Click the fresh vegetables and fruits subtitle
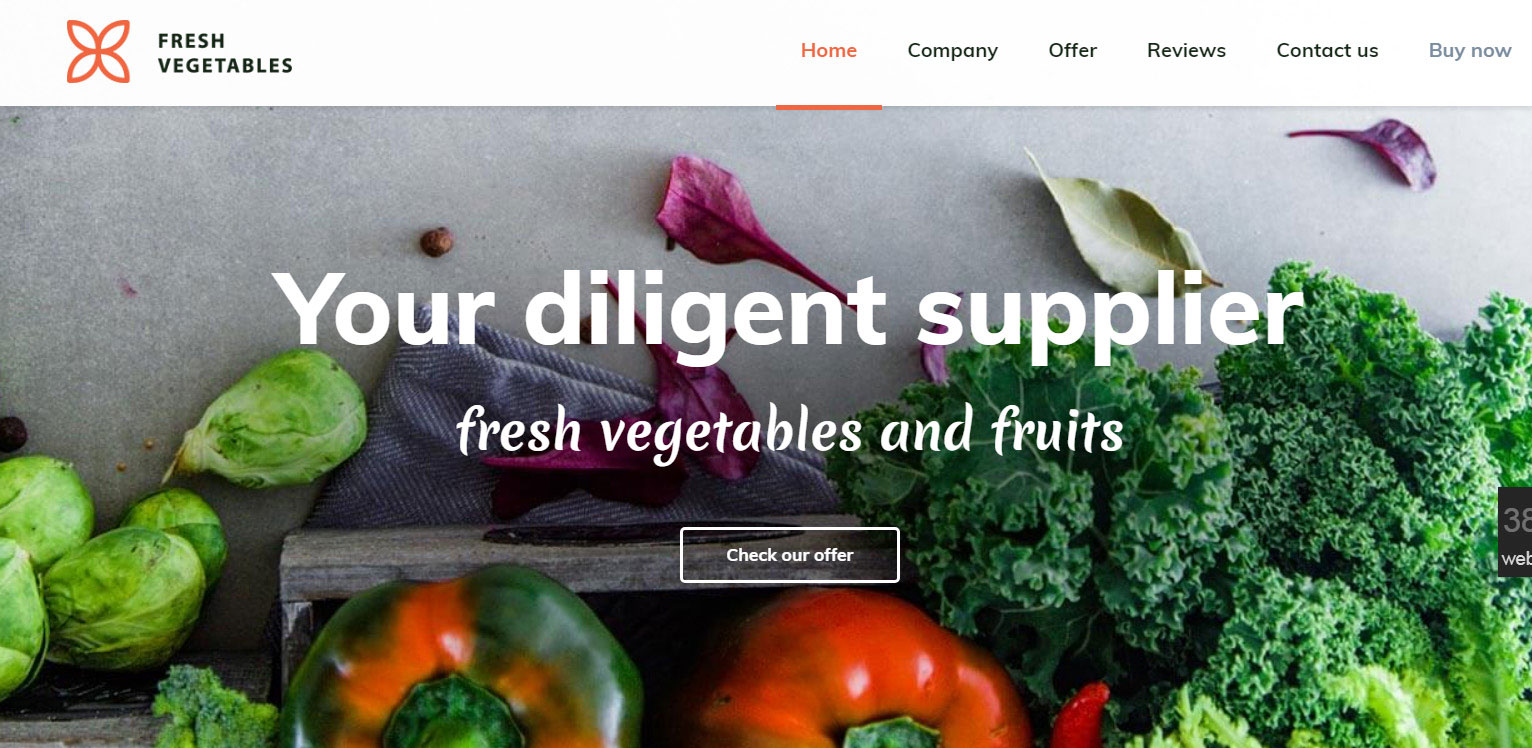This screenshot has height=748, width=1532. 790,432
